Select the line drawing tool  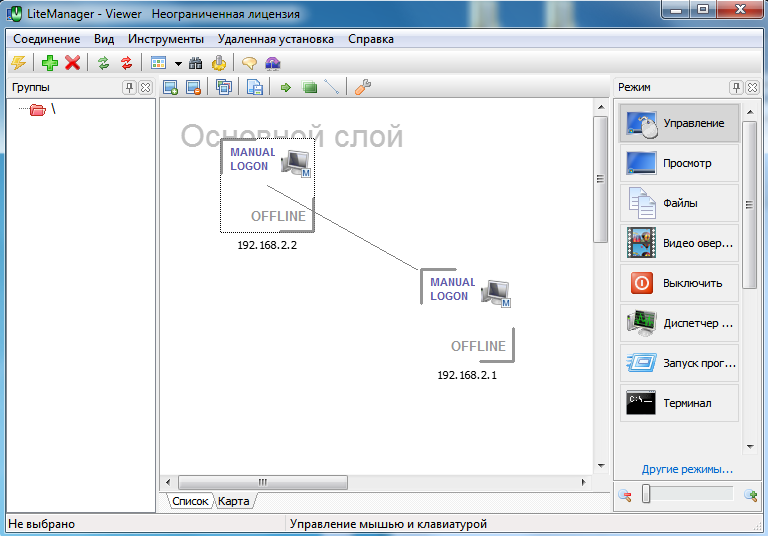pyautogui.click(x=332, y=87)
